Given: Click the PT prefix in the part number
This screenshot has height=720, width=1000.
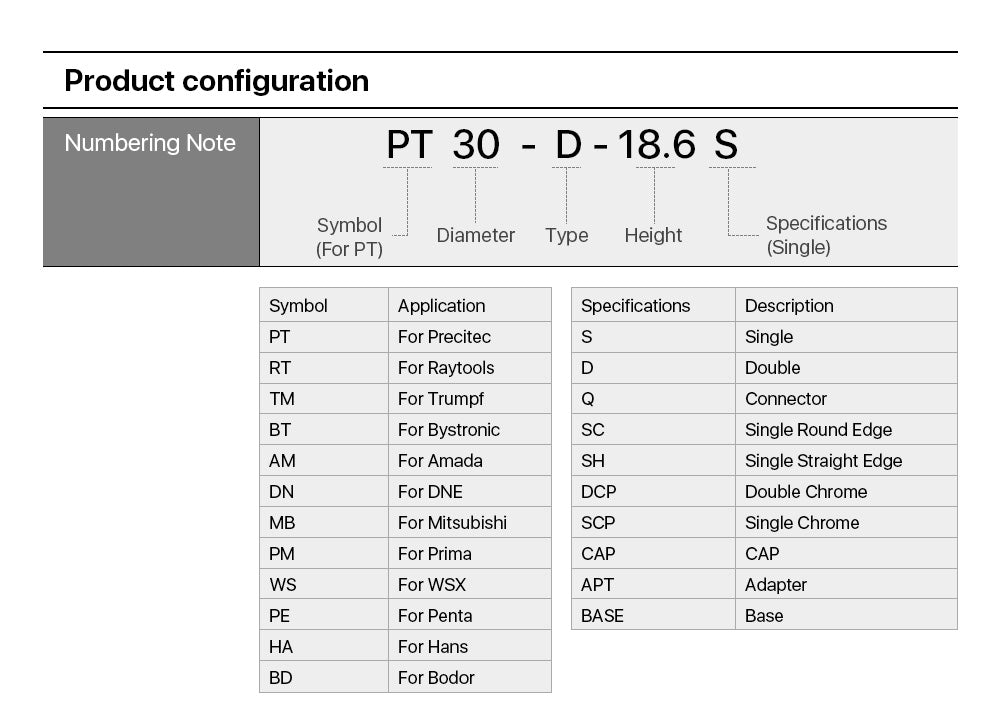Looking at the screenshot, I should tap(409, 145).
